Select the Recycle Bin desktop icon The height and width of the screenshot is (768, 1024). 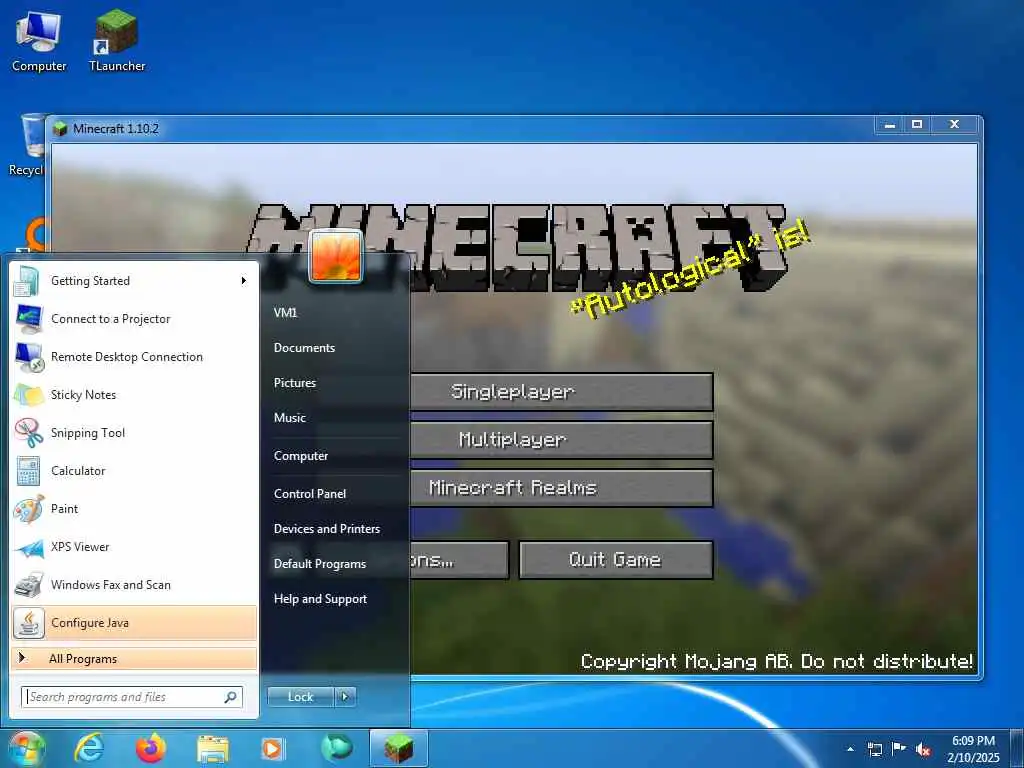pyautogui.click(x=26, y=145)
